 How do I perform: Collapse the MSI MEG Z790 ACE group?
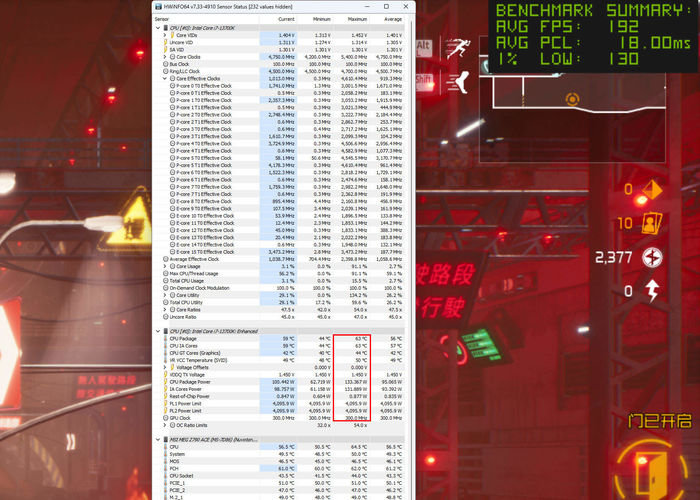click(x=158, y=440)
